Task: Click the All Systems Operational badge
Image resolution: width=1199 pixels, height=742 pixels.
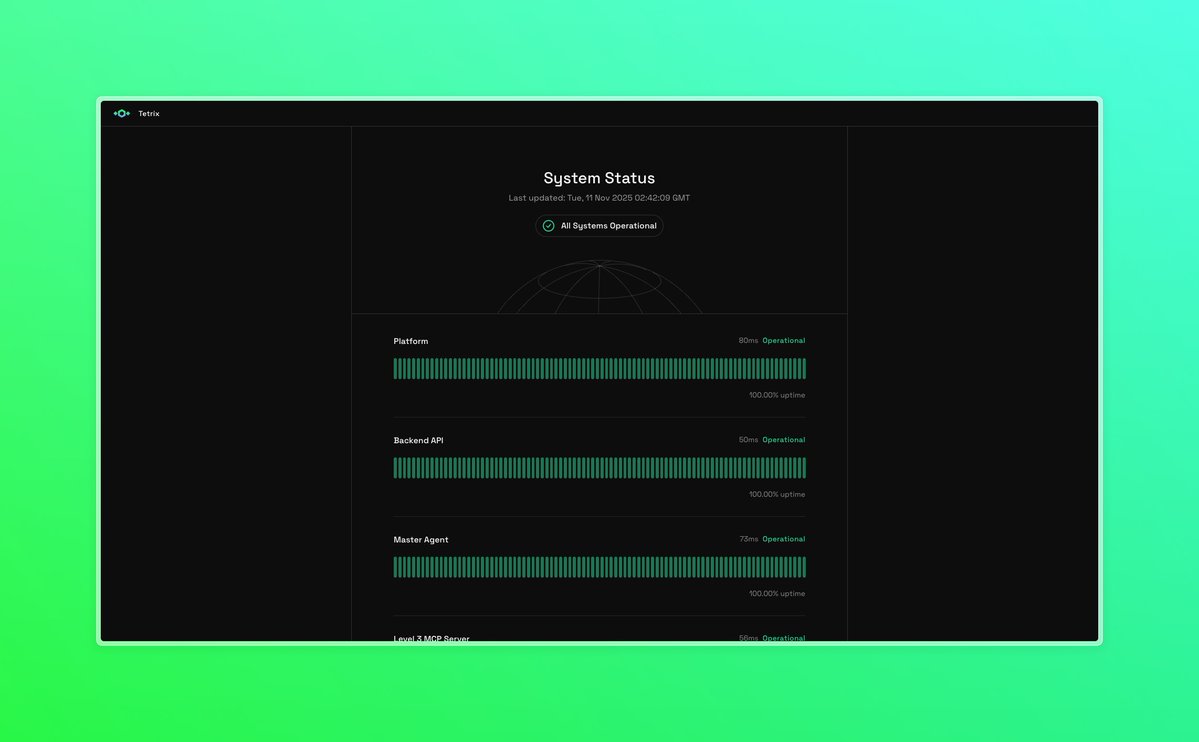Action: click(x=599, y=225)
